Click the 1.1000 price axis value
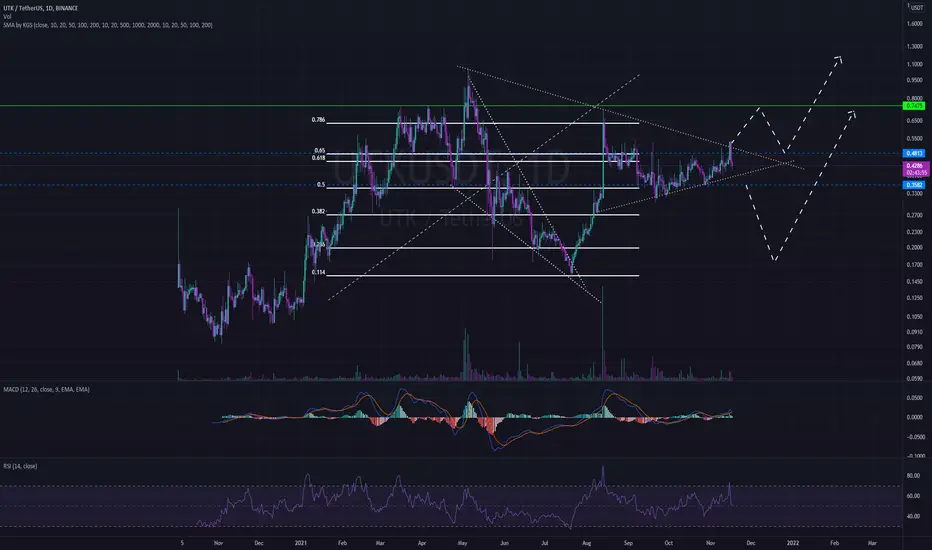 915,64
